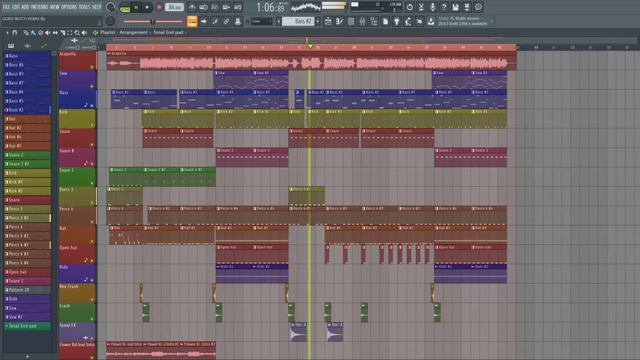
Task: Switch picker to piano patterns tab
Action: (x=11, y=46)
